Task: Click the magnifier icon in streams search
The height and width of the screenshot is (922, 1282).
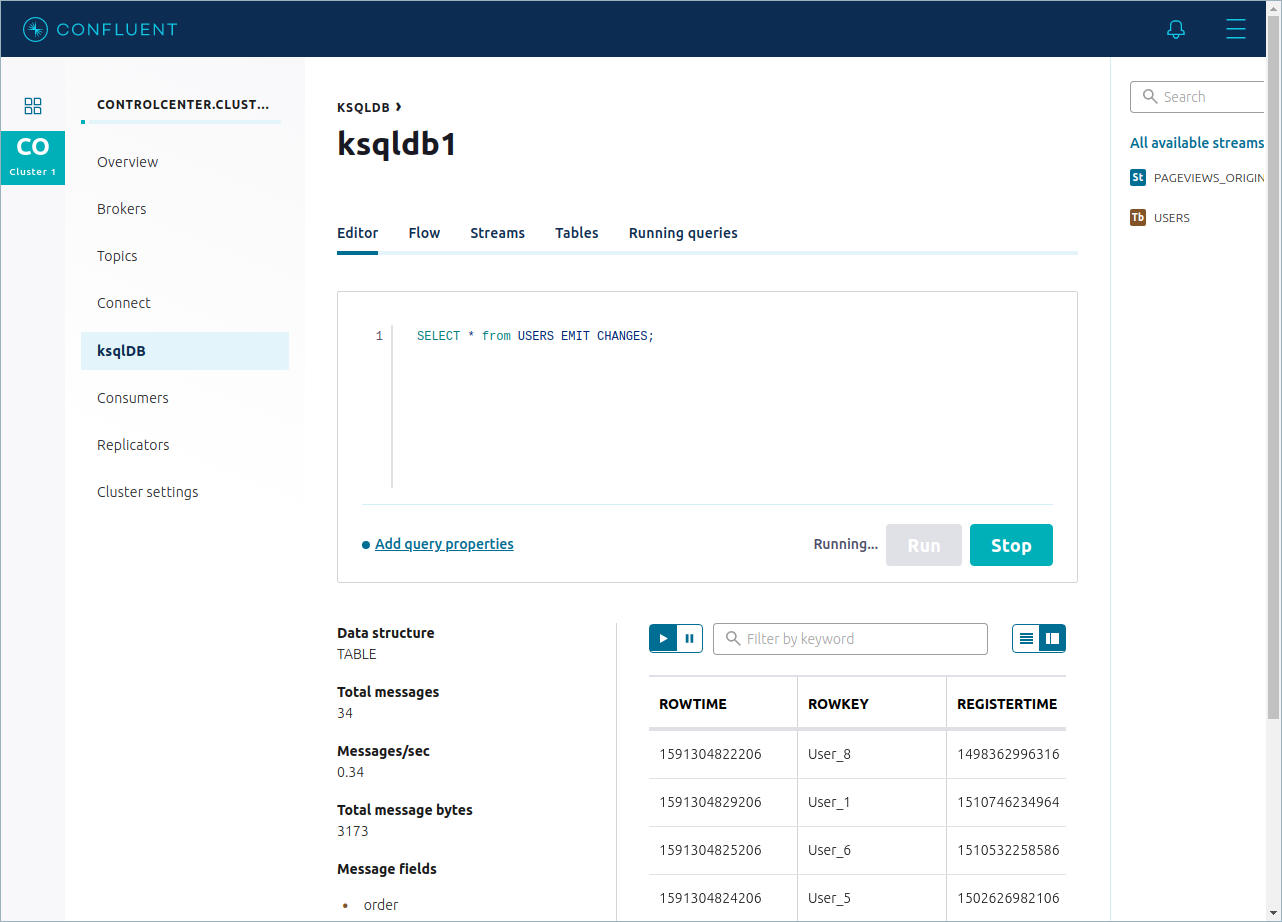Action: point(1150,97)
